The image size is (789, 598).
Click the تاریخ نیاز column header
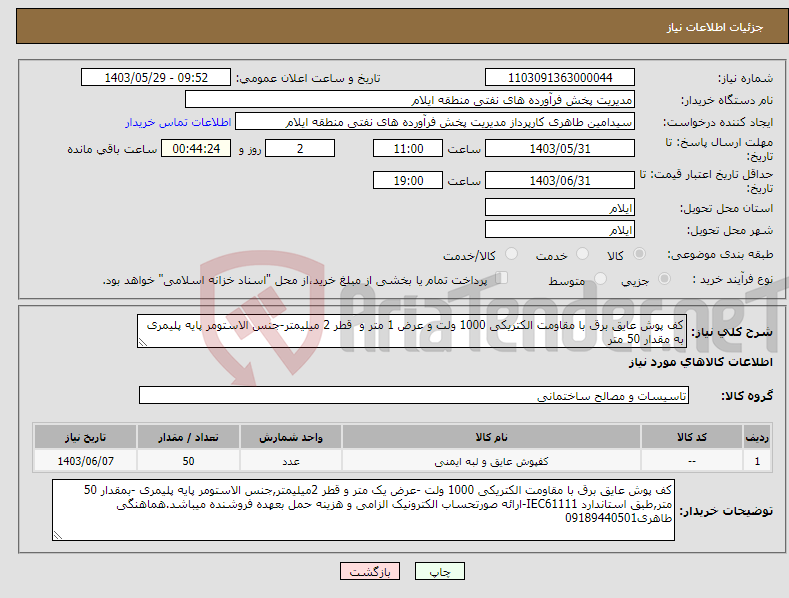(x=86, y=437)
